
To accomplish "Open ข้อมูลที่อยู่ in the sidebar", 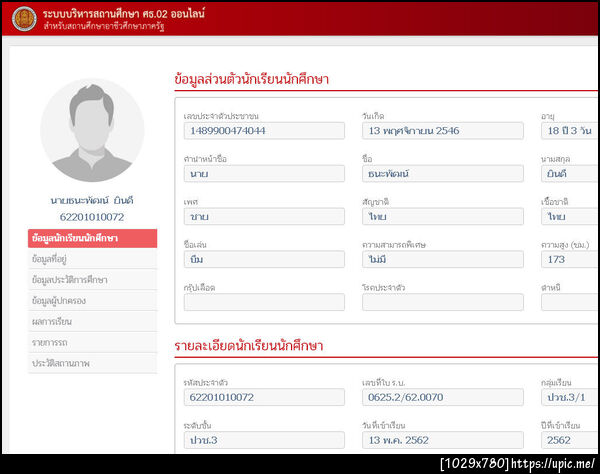I will pyautogui.click(x=92, y=259).
